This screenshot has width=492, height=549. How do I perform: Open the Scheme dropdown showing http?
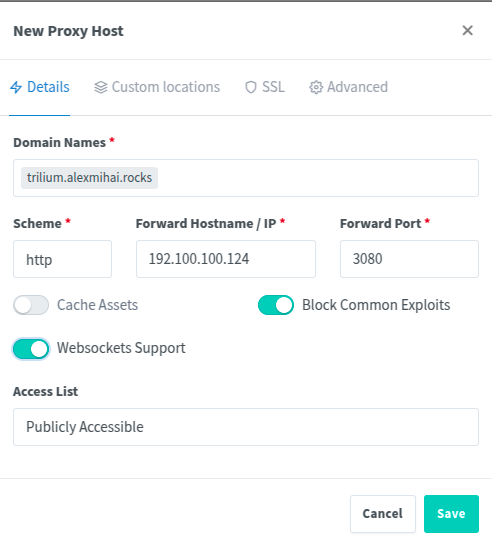62,259
